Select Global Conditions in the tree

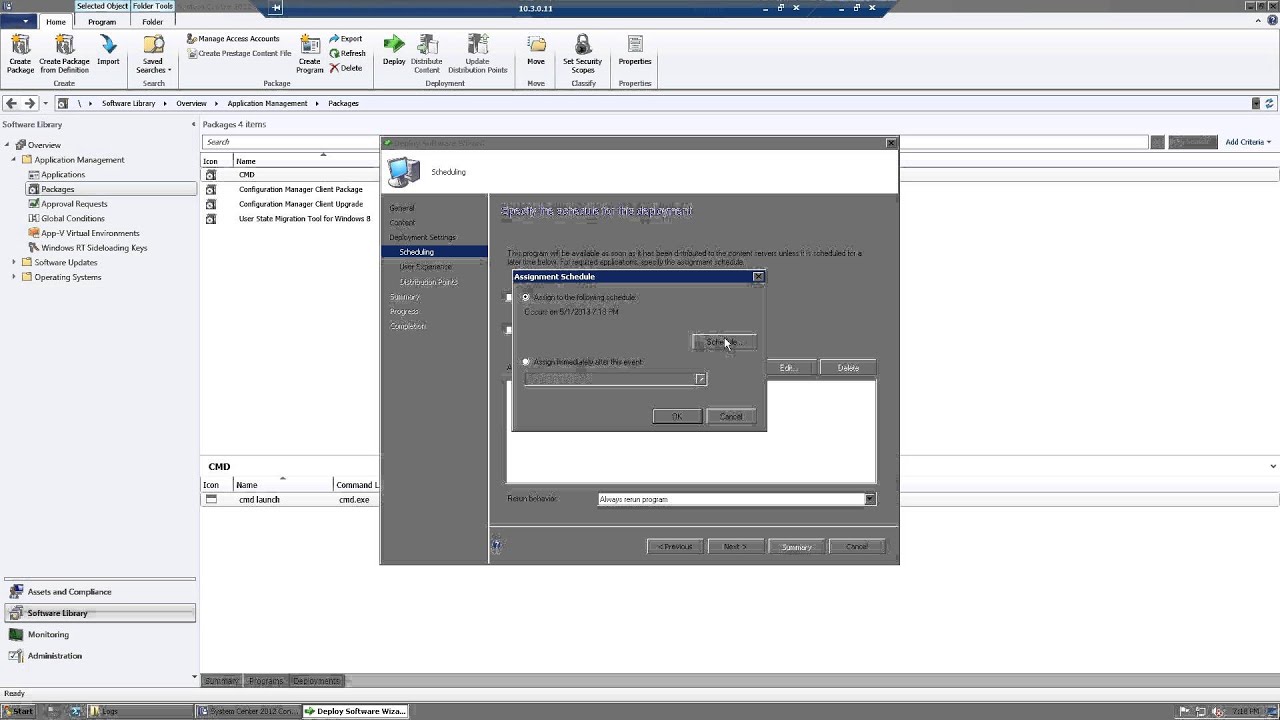[x=73, y=218]
